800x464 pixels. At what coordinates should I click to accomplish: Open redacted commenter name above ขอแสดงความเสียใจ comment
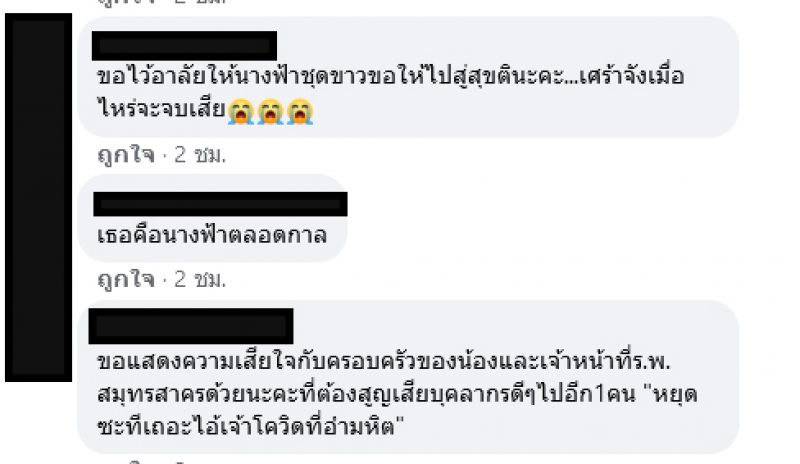coord(191,326)
